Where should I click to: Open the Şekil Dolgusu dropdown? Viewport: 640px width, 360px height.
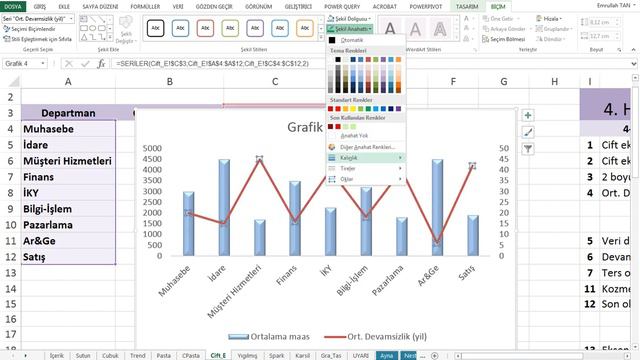tap(349, 19)
